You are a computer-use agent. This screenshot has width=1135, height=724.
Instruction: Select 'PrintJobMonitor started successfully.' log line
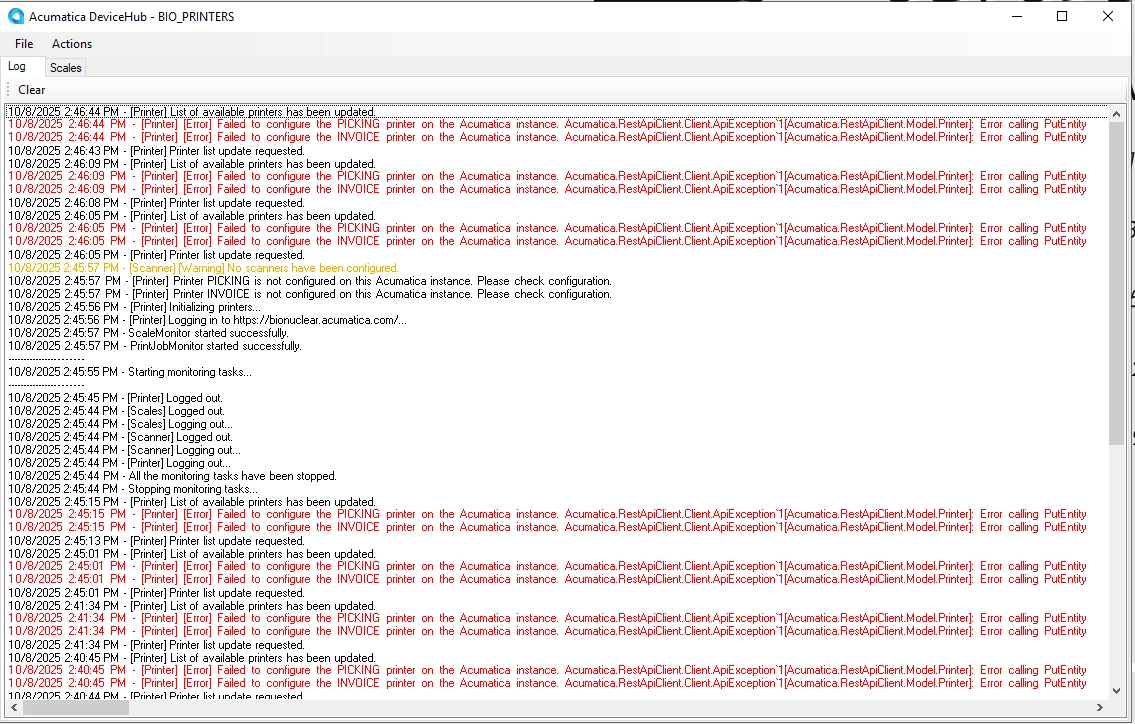click(x=154, y=346)
